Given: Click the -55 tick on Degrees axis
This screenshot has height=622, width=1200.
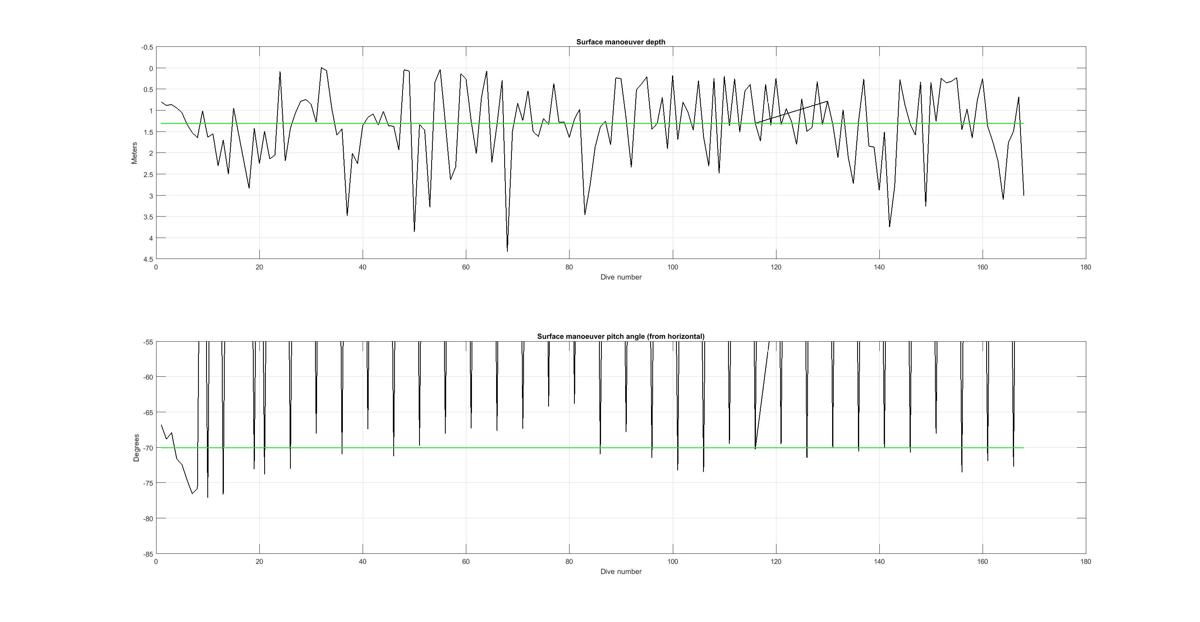Looking at the screenshot, I should [x=148, y=342].
